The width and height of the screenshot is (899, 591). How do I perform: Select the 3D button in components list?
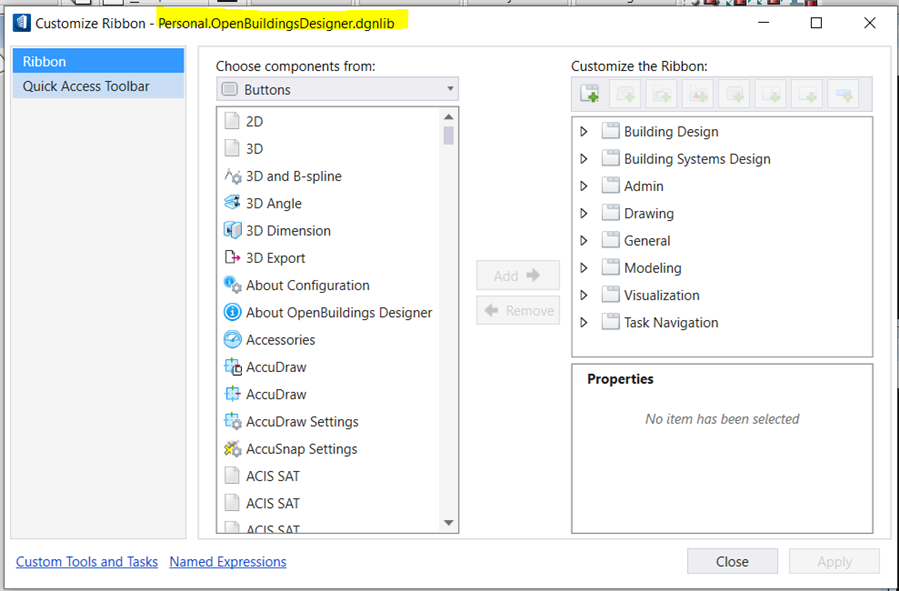pyautogui.click(x=244, y=149)
